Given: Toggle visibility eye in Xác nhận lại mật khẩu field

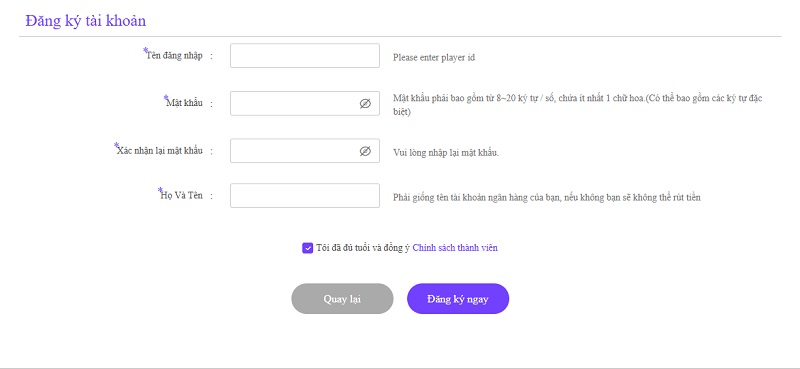Looking at the screenshot, I should pyautogui.click(x=365, y=151).
